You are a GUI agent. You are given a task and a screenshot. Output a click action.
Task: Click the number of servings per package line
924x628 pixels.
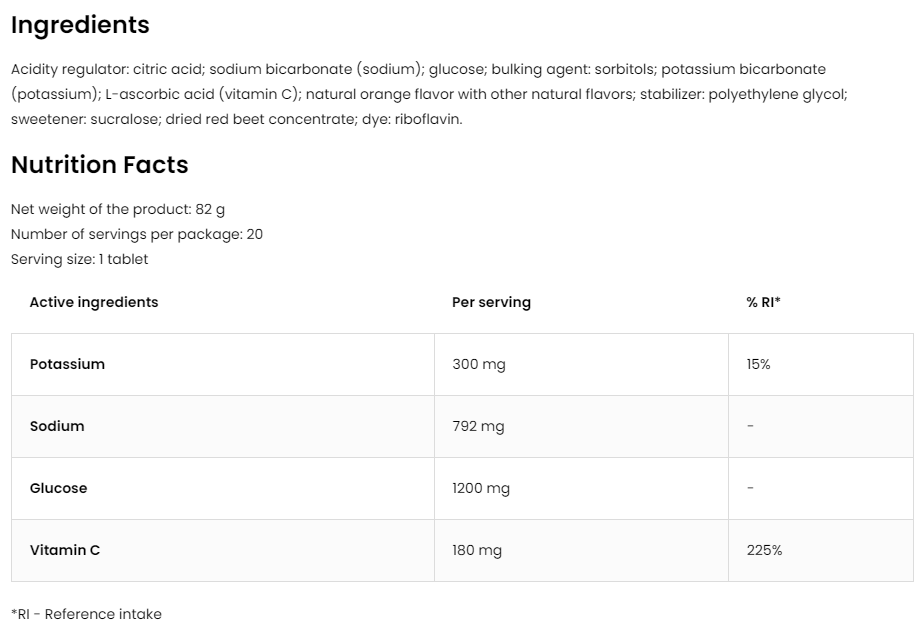[x=137, y=234]
